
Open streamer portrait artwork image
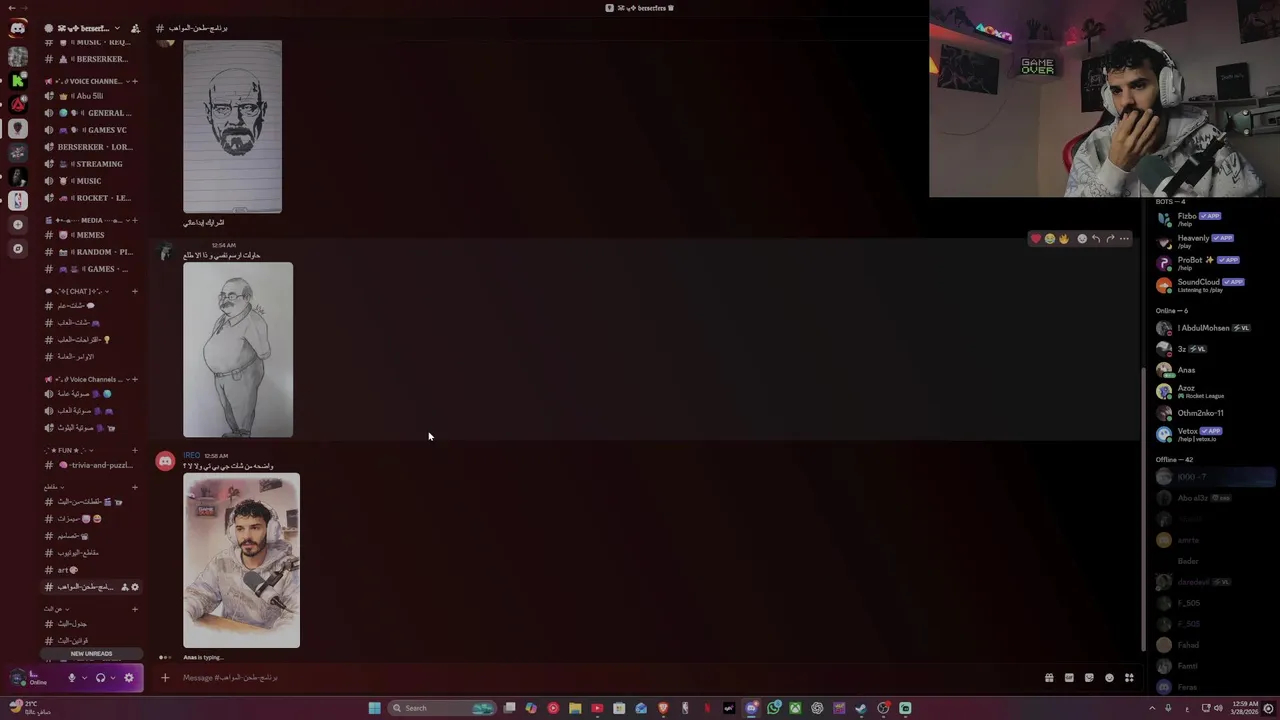[x=241, y=561]
